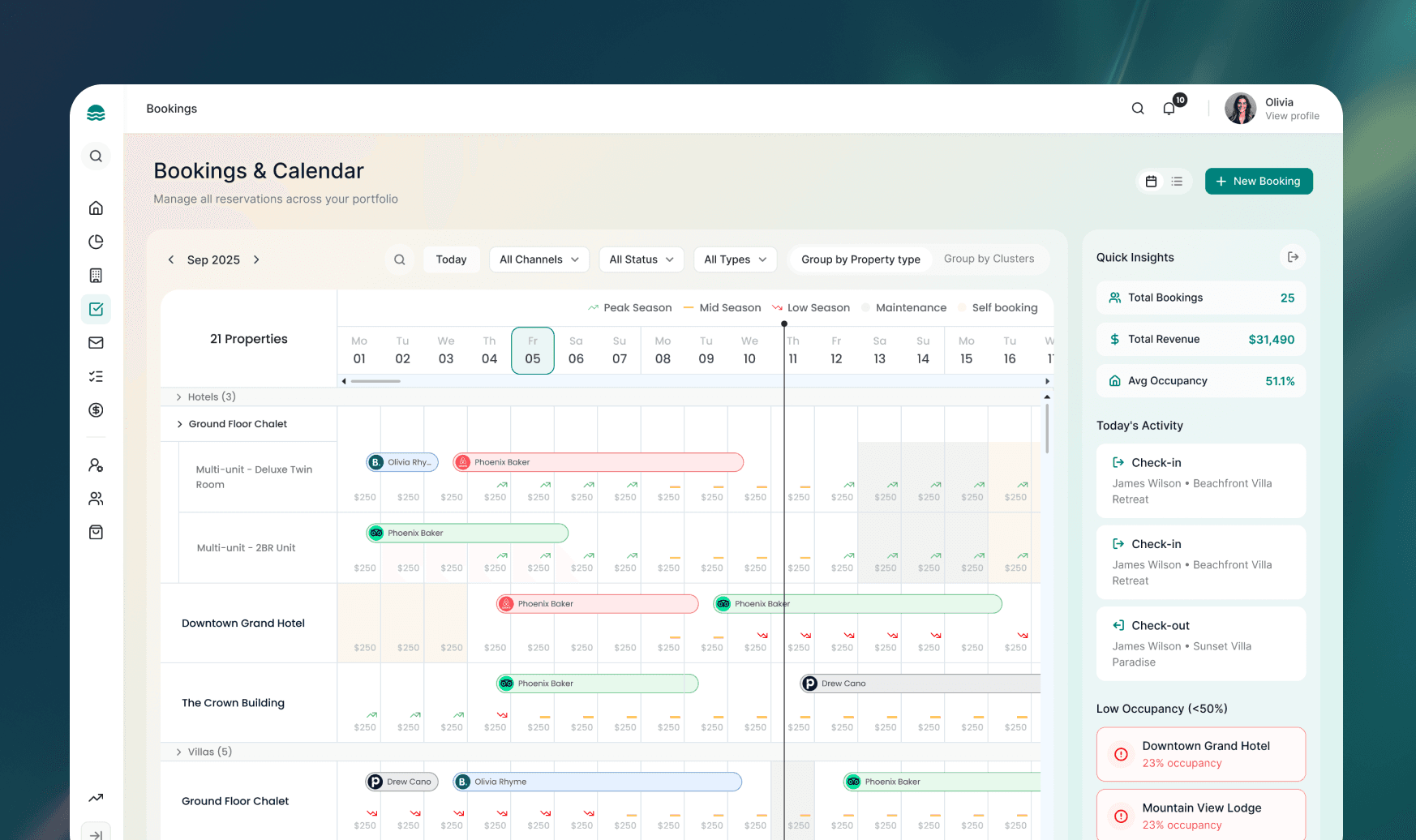Click the app logo waves icon
Viewport: 1416px width, 840px height.
pyautogui.click(x=96, y=113)
